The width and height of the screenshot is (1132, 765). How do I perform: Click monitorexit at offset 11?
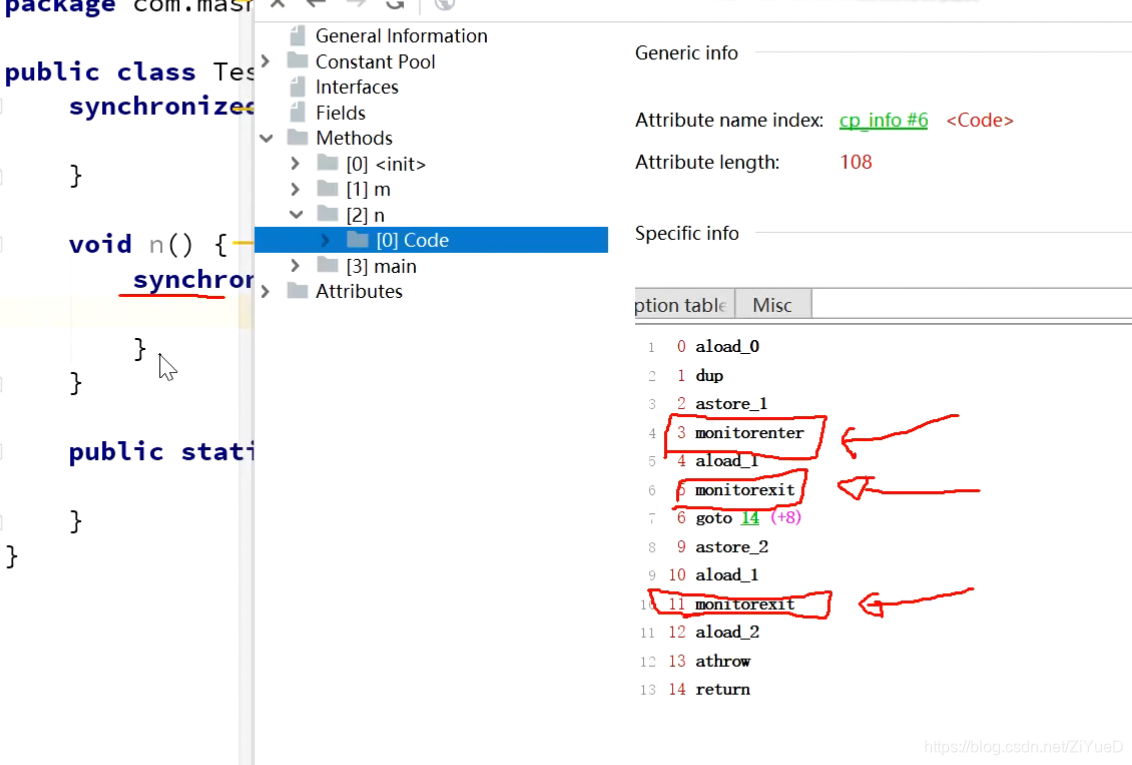coord(744,604)
